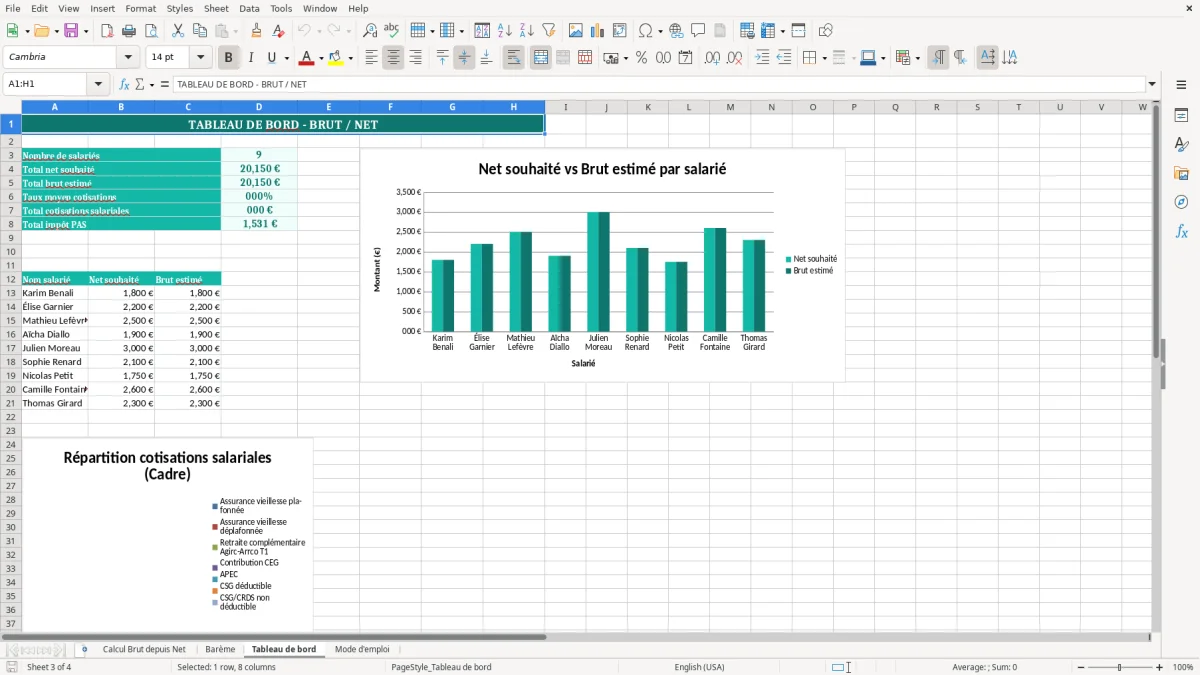This screenshot has width=1200, height=675.
Task: Open the File menu
Action: point(13,8)
